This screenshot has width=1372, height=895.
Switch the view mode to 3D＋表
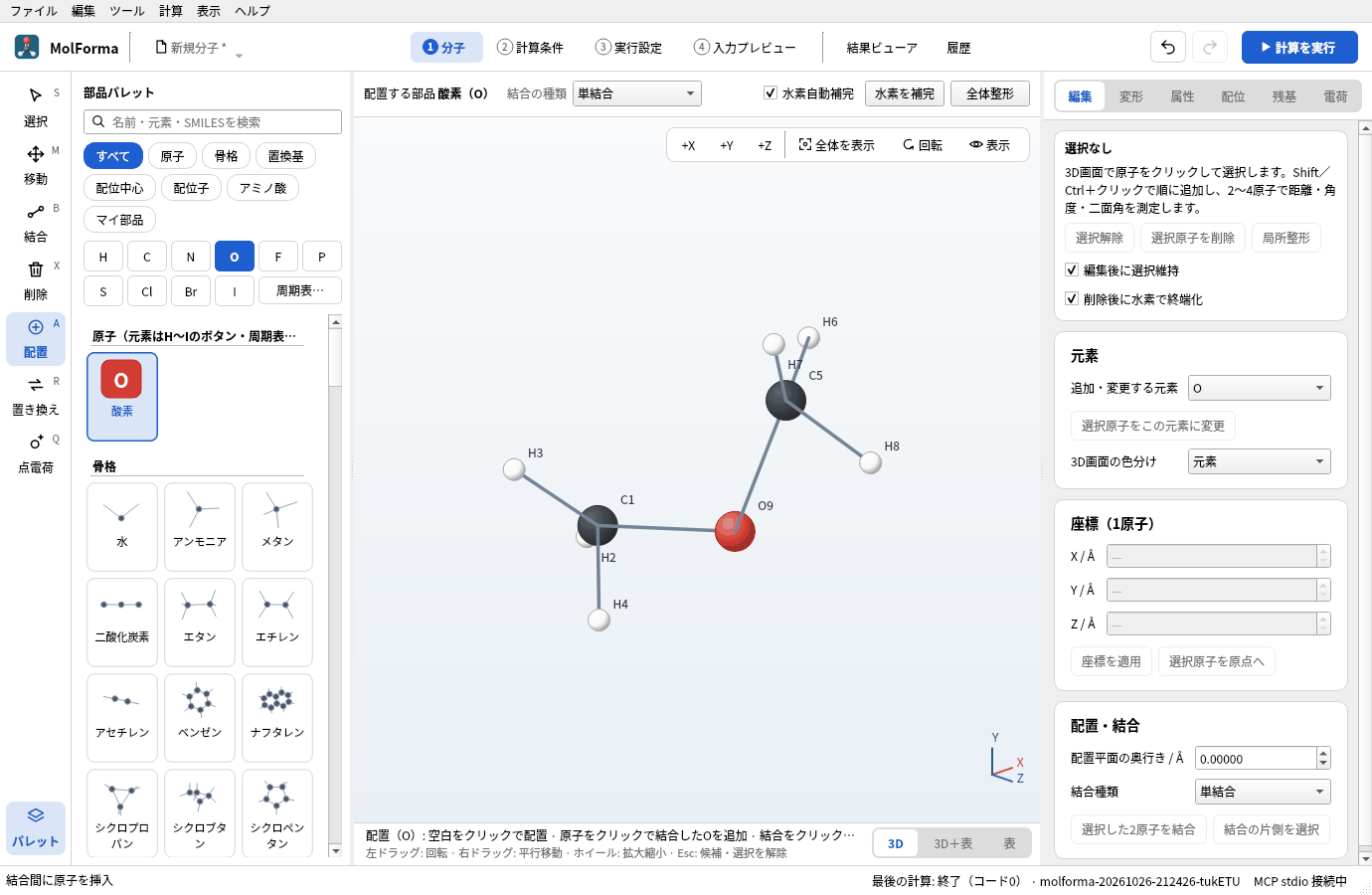point(953,843)
